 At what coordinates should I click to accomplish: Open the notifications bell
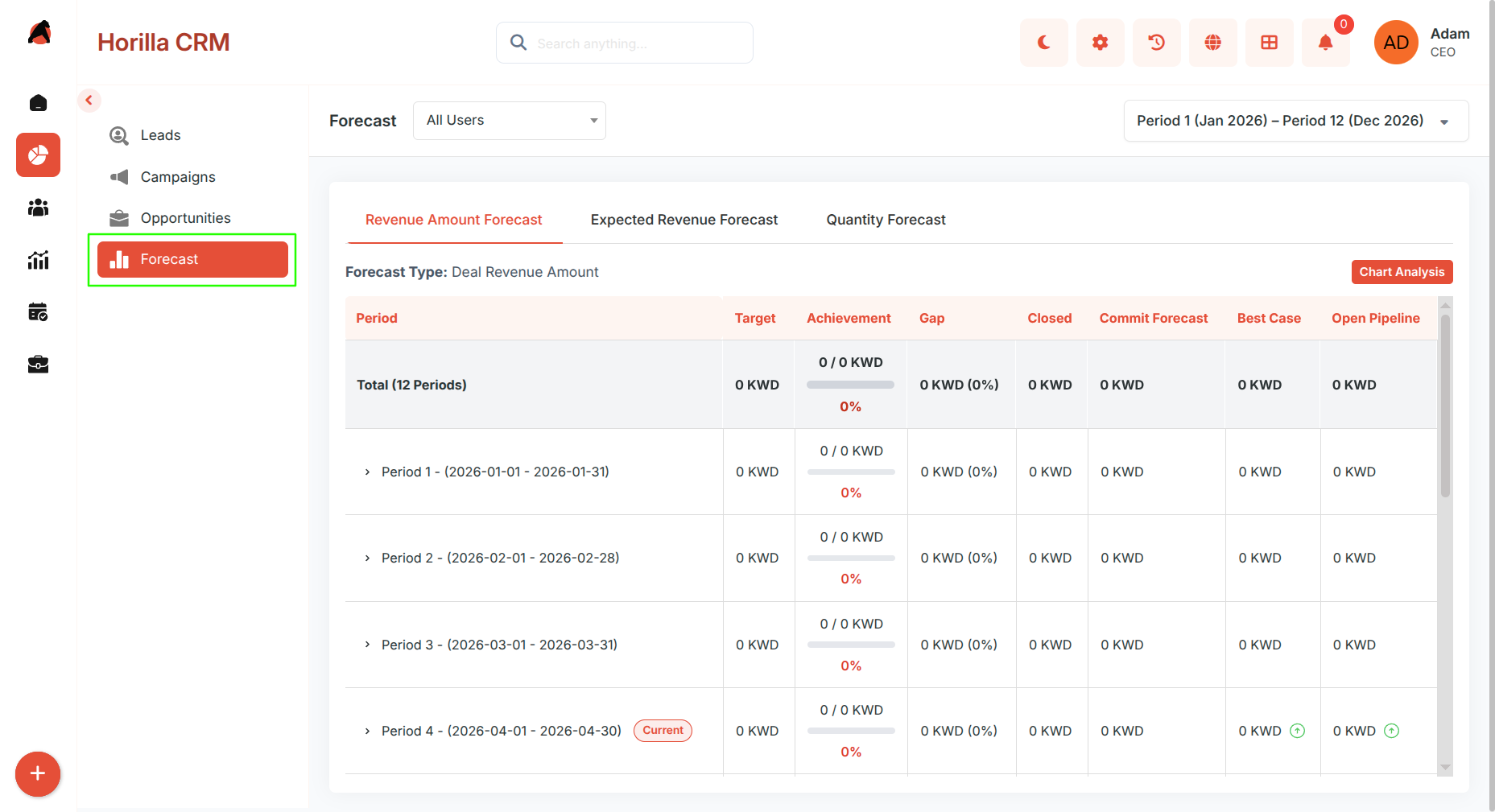(1325, 43)
